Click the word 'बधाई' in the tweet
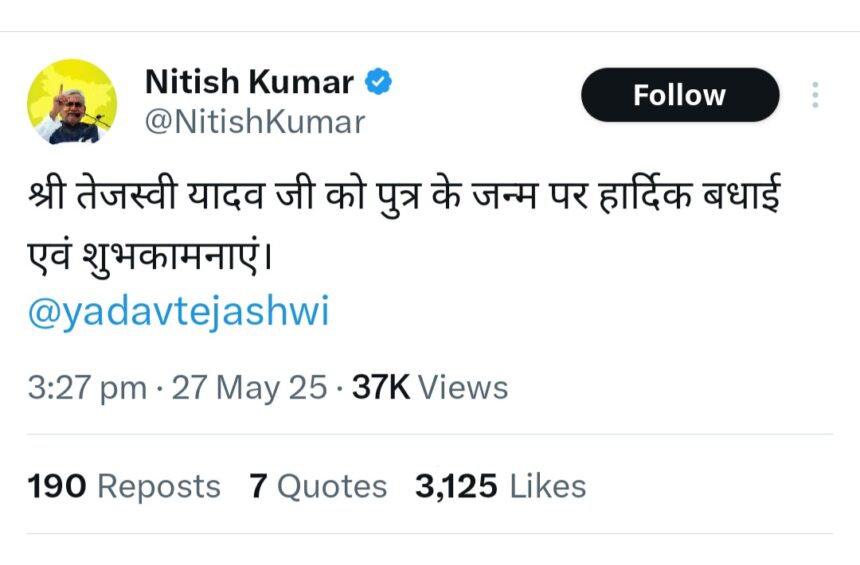The image size is (860, 565). [x=742, y=195]
